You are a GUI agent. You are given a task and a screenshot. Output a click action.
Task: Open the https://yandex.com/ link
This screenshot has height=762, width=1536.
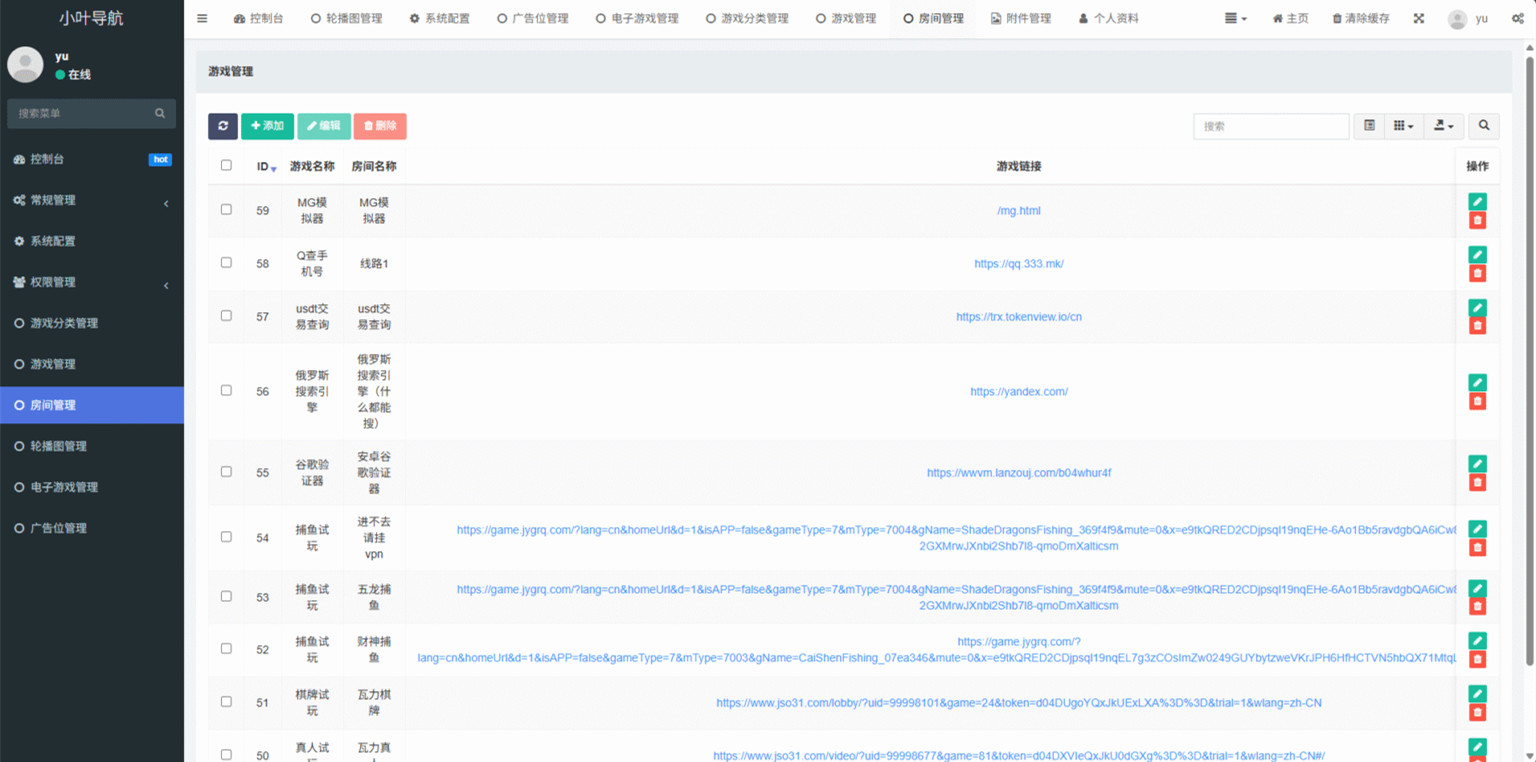coord(1018,392)
